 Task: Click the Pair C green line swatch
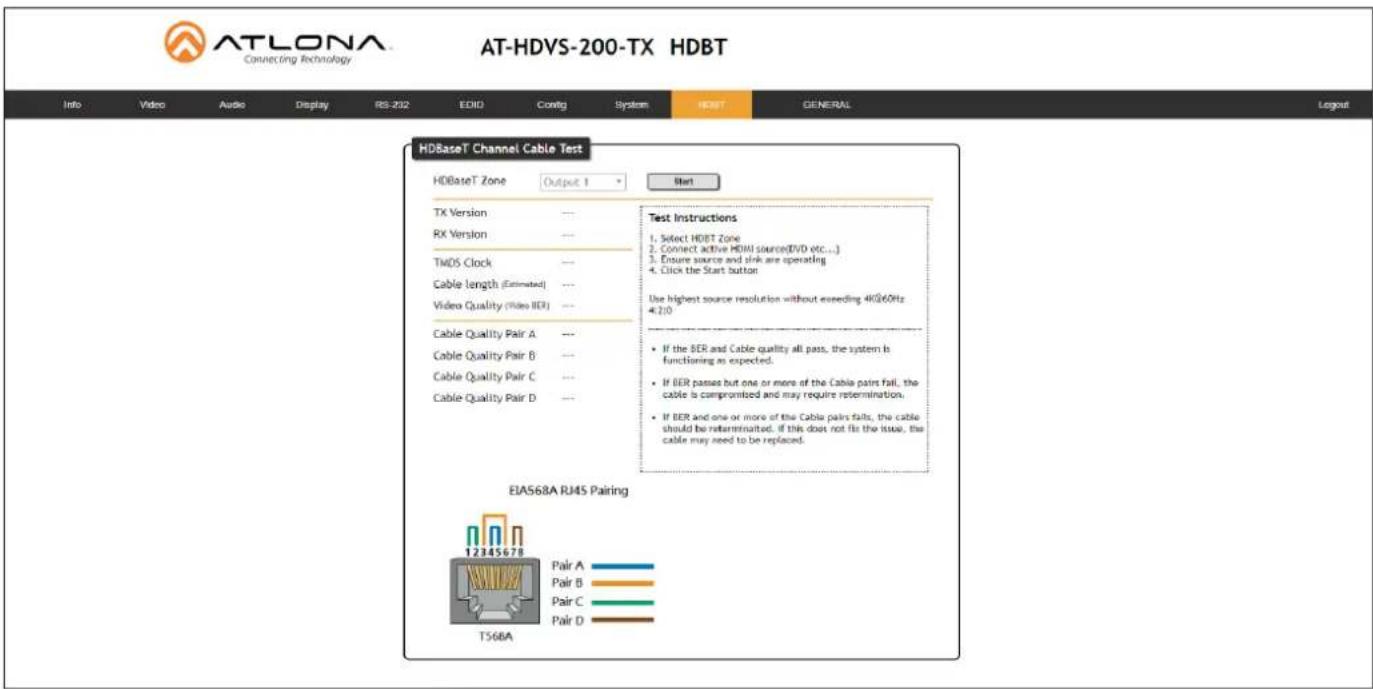(x=622, y=602)
